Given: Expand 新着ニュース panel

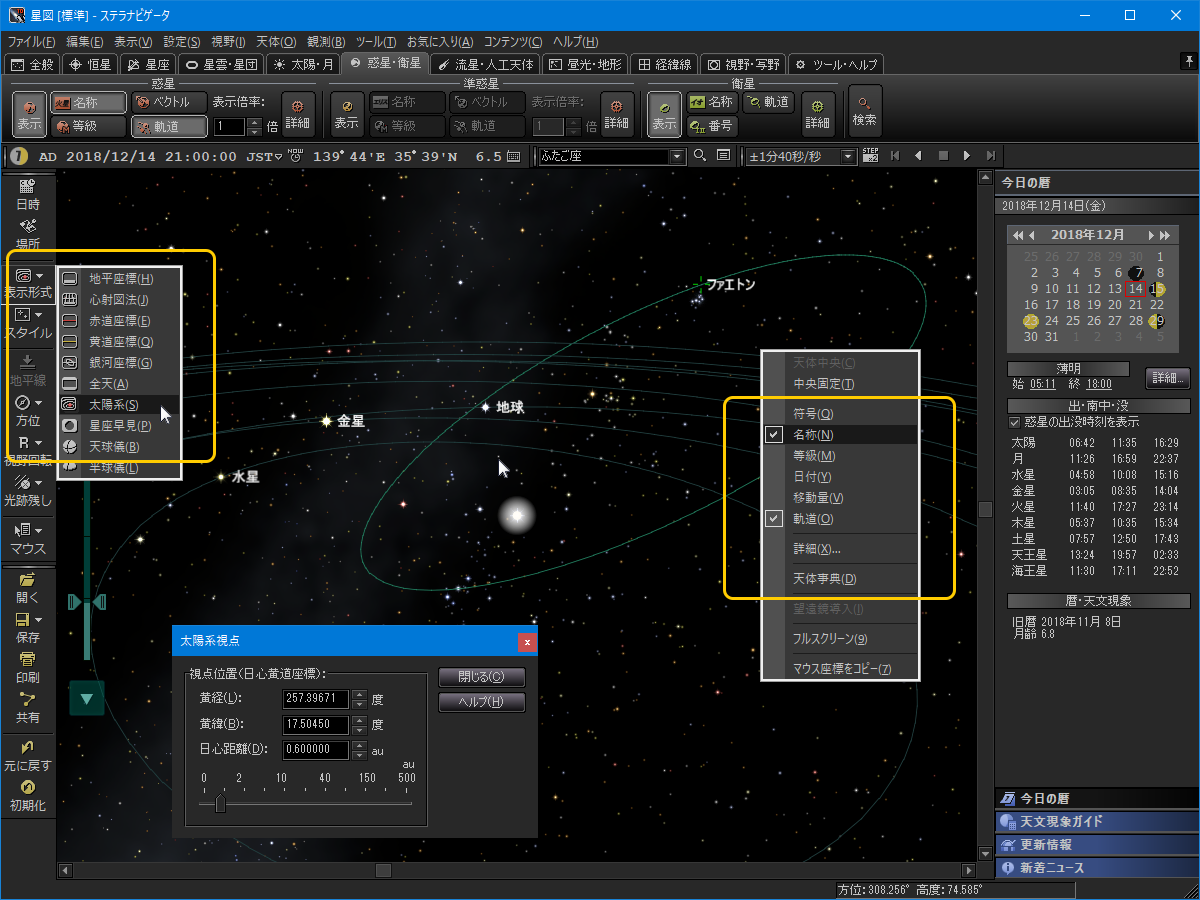Looking at the screenshot, I should (1096, 867).
